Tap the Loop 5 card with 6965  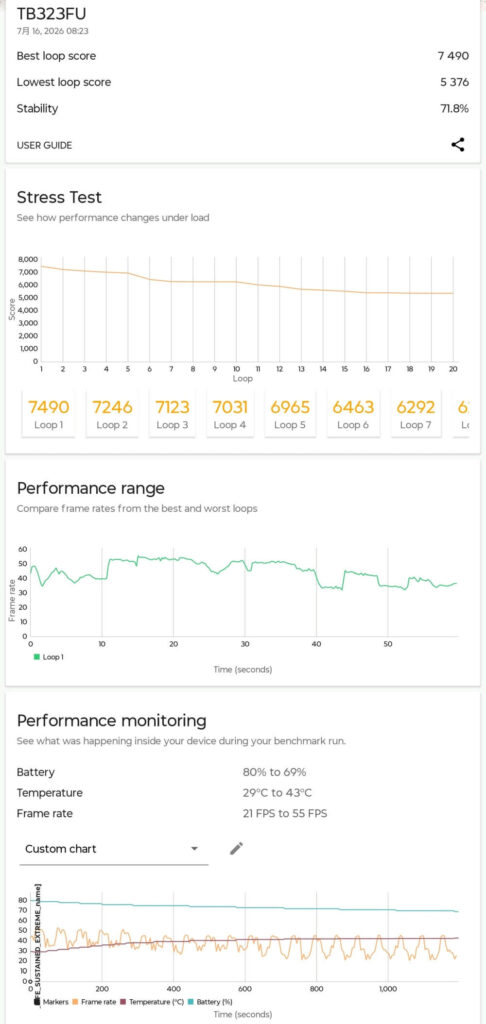pyautogui.click(x=290, y=414)
